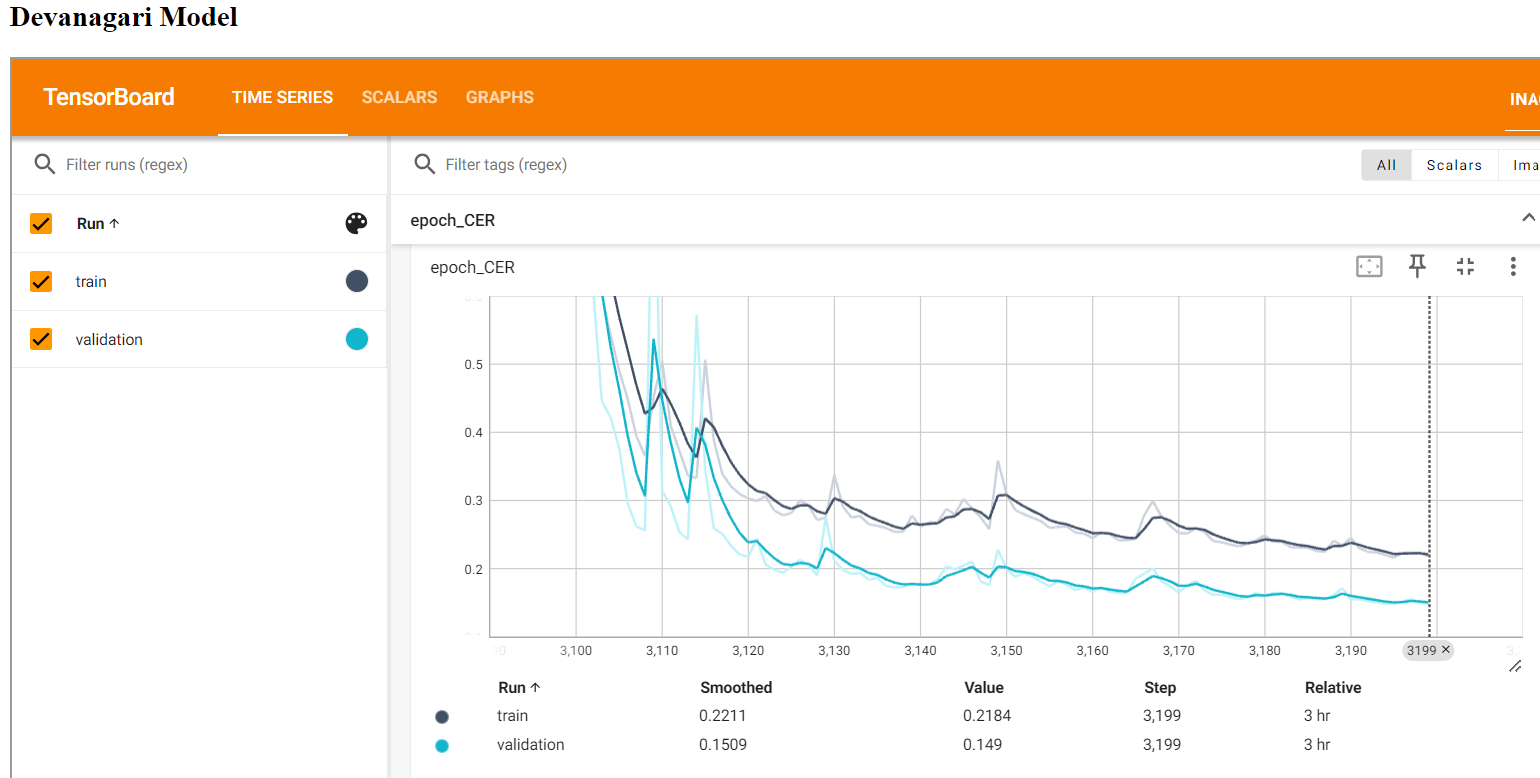Select the Scalars filter button
1540x778 pixels.
[x=1453, y=165]
